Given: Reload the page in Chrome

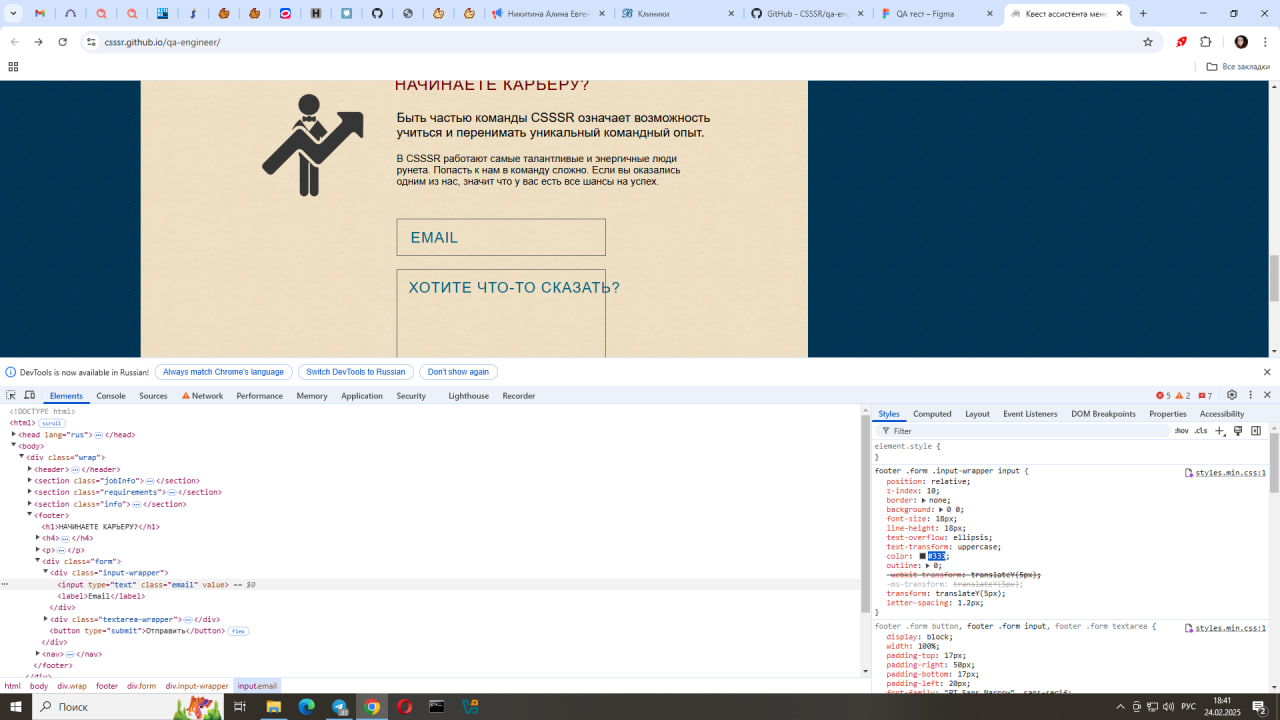Looking at the screenshot, I should [62, 42].
